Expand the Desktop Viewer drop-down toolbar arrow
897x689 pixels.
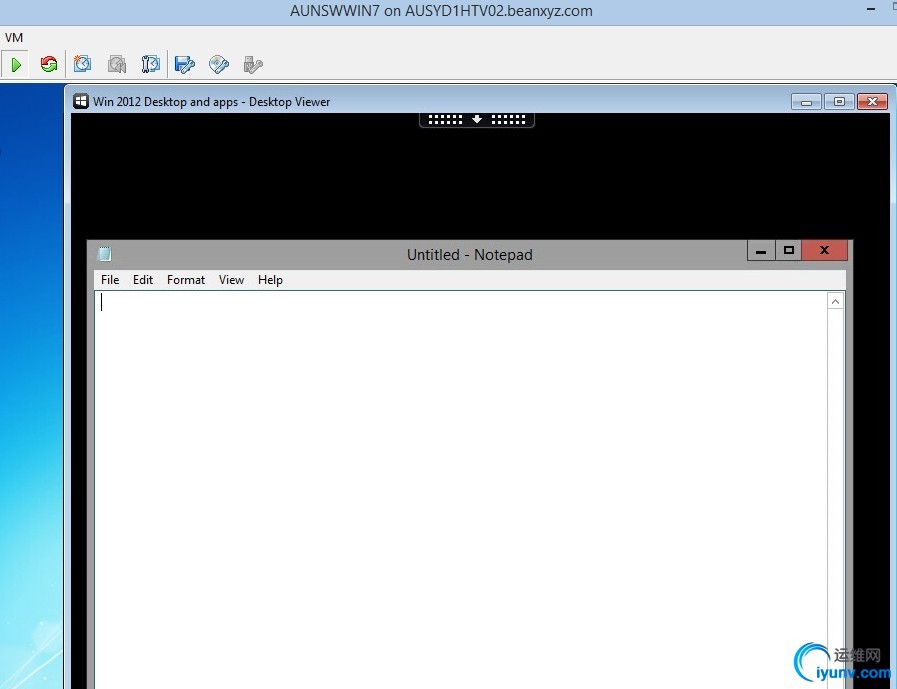(x=477, y=119)
